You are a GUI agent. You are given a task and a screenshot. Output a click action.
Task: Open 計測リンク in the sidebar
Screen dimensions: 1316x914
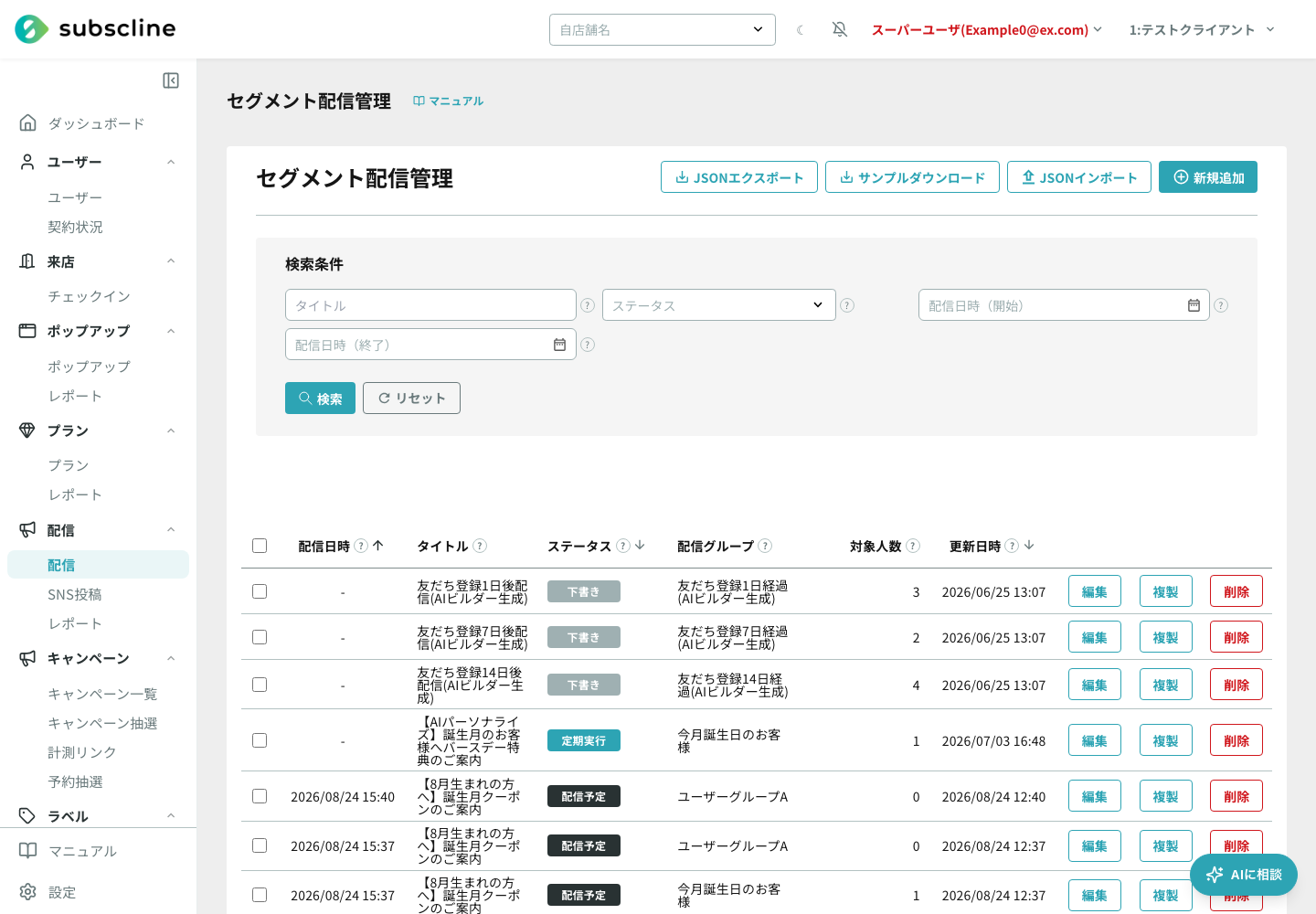(82, 752)
